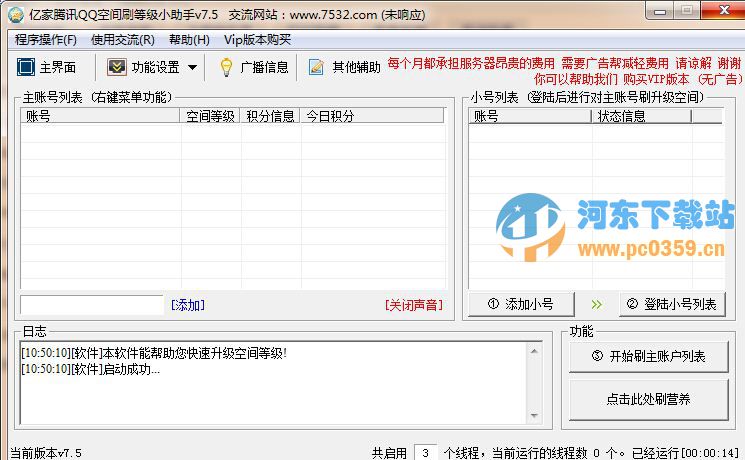Click the [关闭声音] link
This screenshot has height=460, width=745.
(414, 305)
